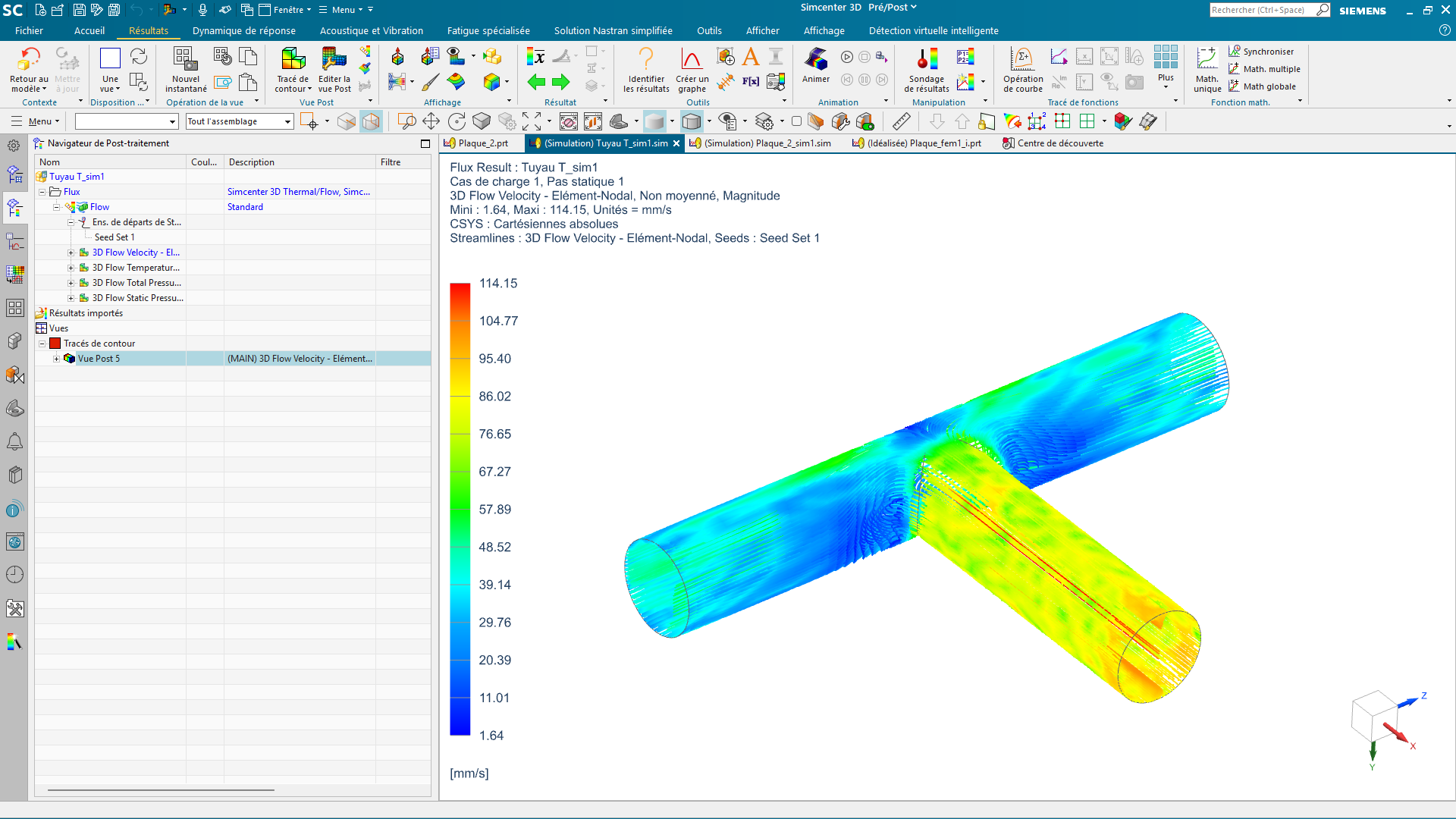Click green next result arrow
1456x819 pixels.
coord(560,82)
